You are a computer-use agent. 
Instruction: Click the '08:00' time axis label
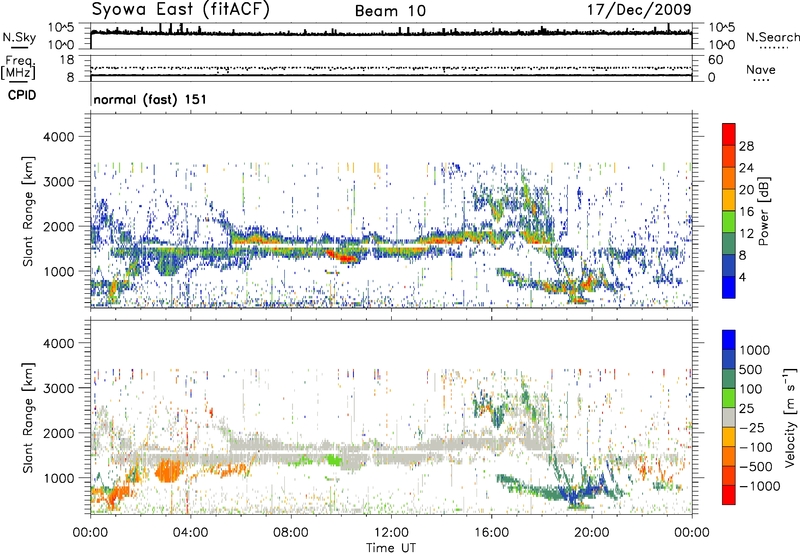click(291, 533)
